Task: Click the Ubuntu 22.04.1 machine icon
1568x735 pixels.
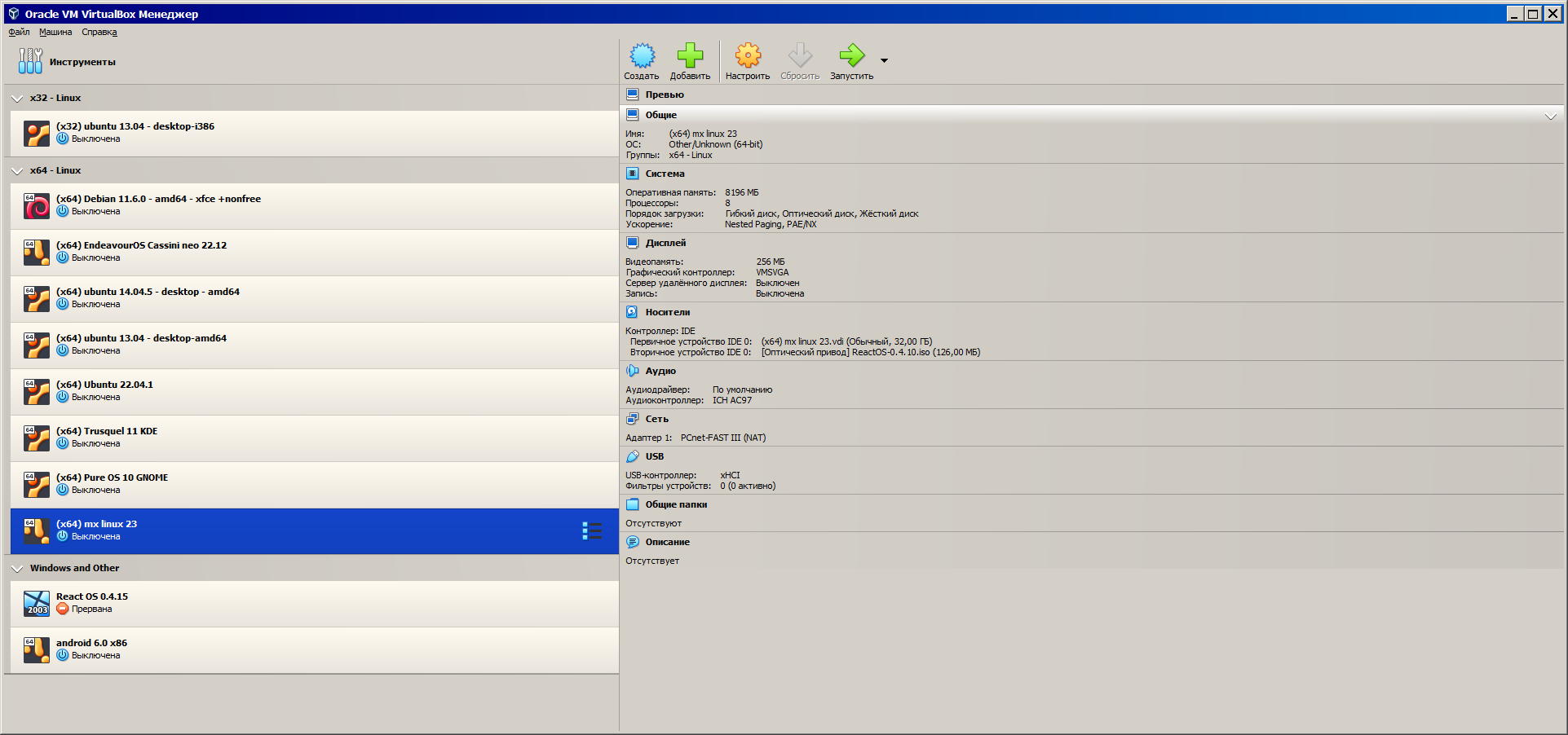Action: [x=37, y=392]
